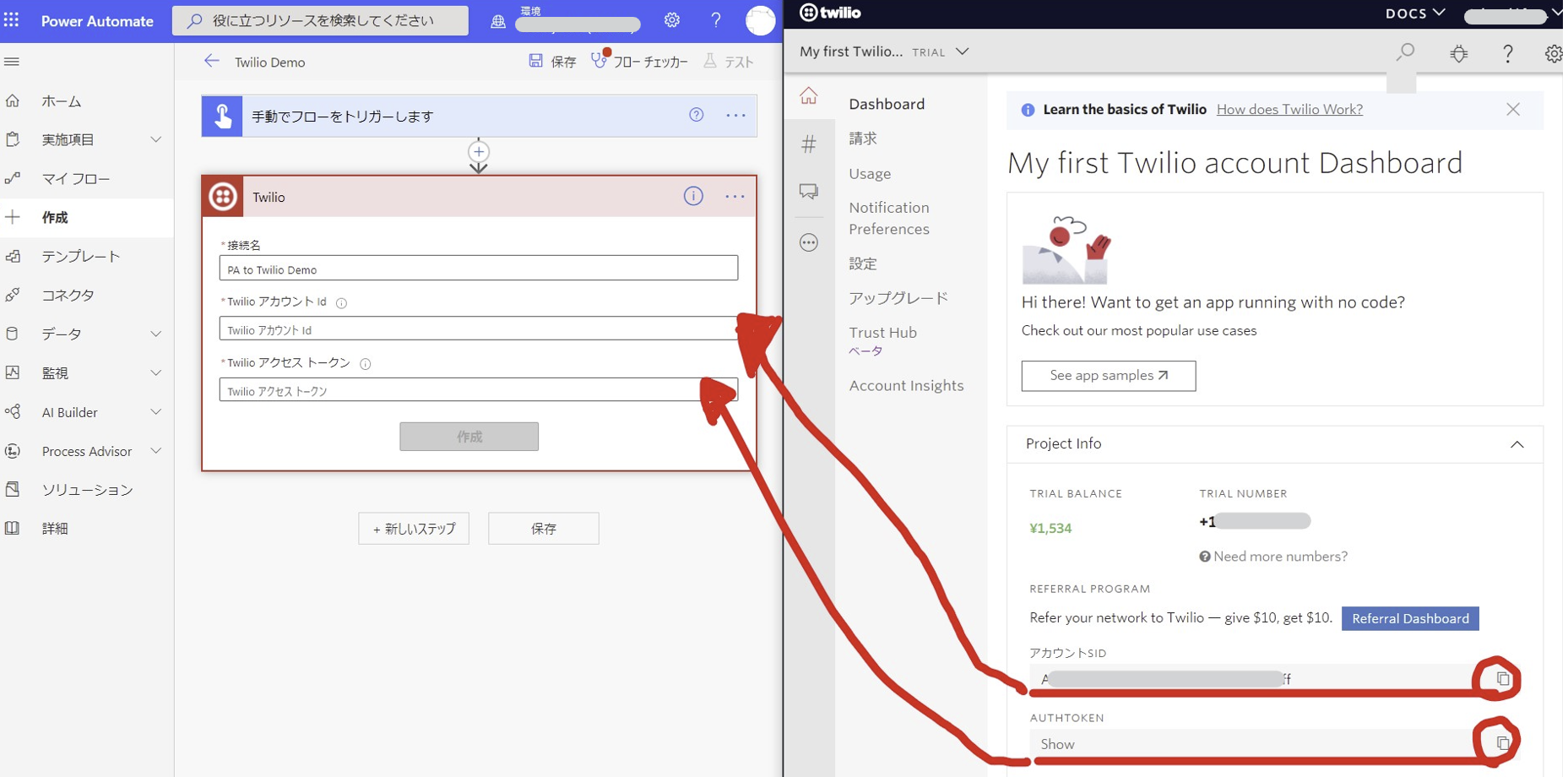Screen dimensions: 1568x777
Task: Open Account Insights in Twilio menu
Action: (906, 385)
